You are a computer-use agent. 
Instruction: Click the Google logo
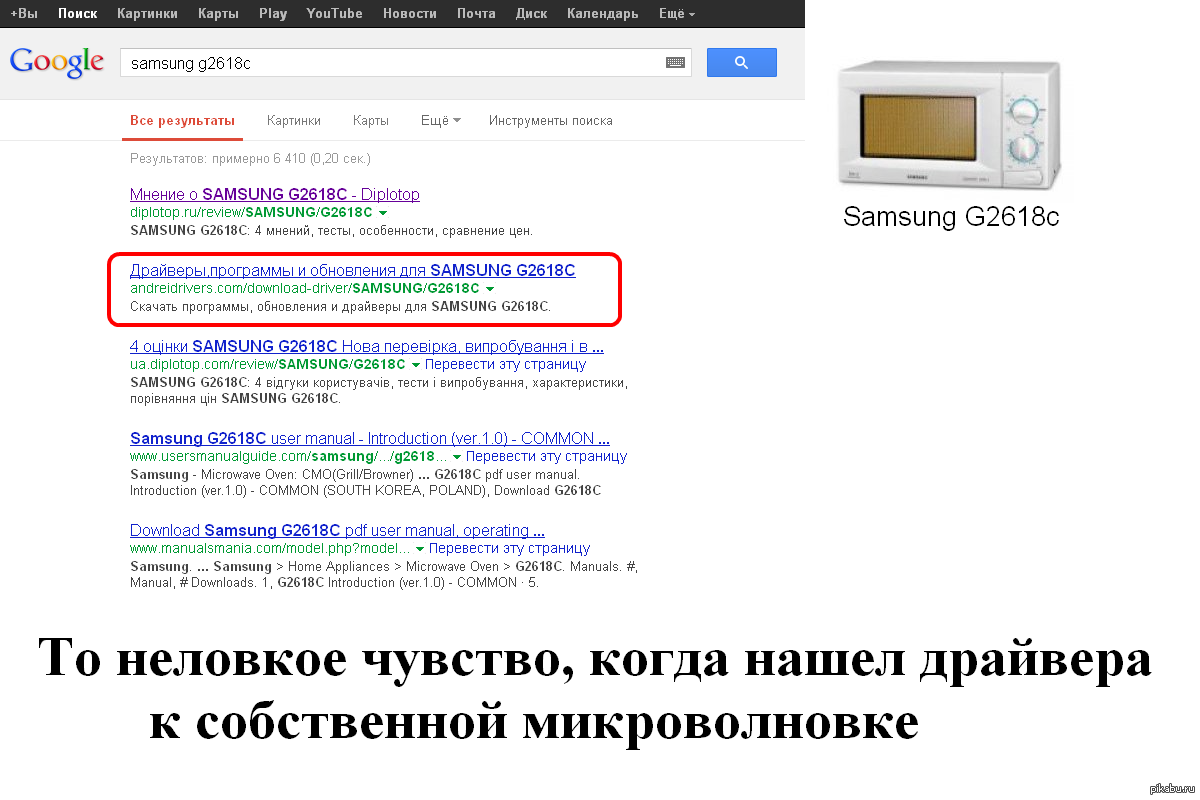click(x=57, y=61)
